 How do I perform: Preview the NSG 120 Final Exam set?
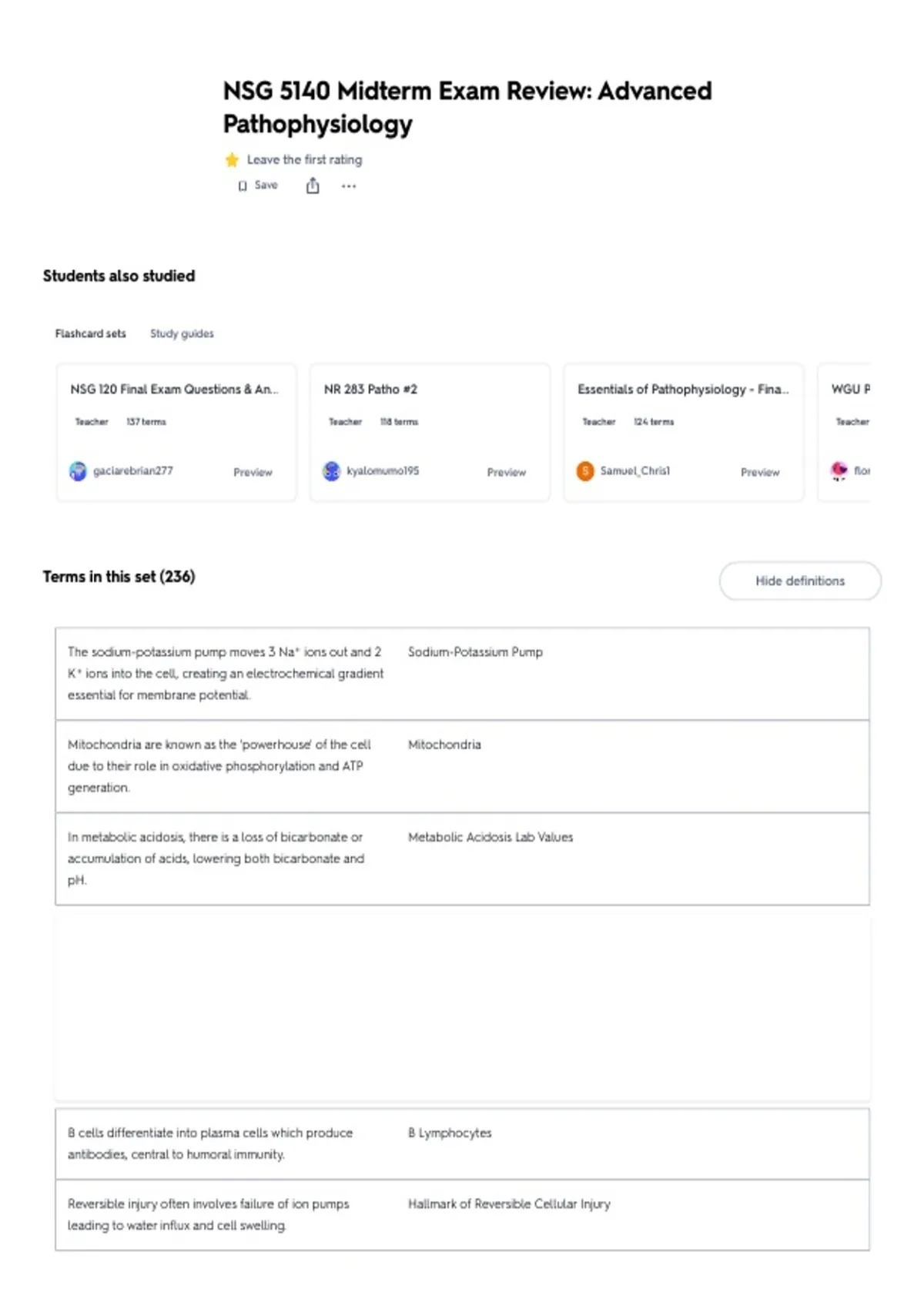253,472
